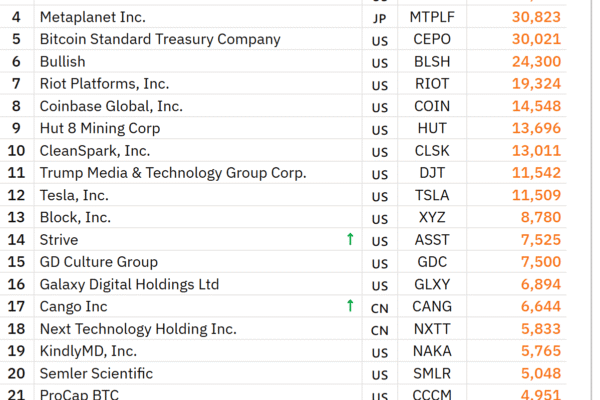Open Trump Media & Technology Group Corp.

[172, 173]
